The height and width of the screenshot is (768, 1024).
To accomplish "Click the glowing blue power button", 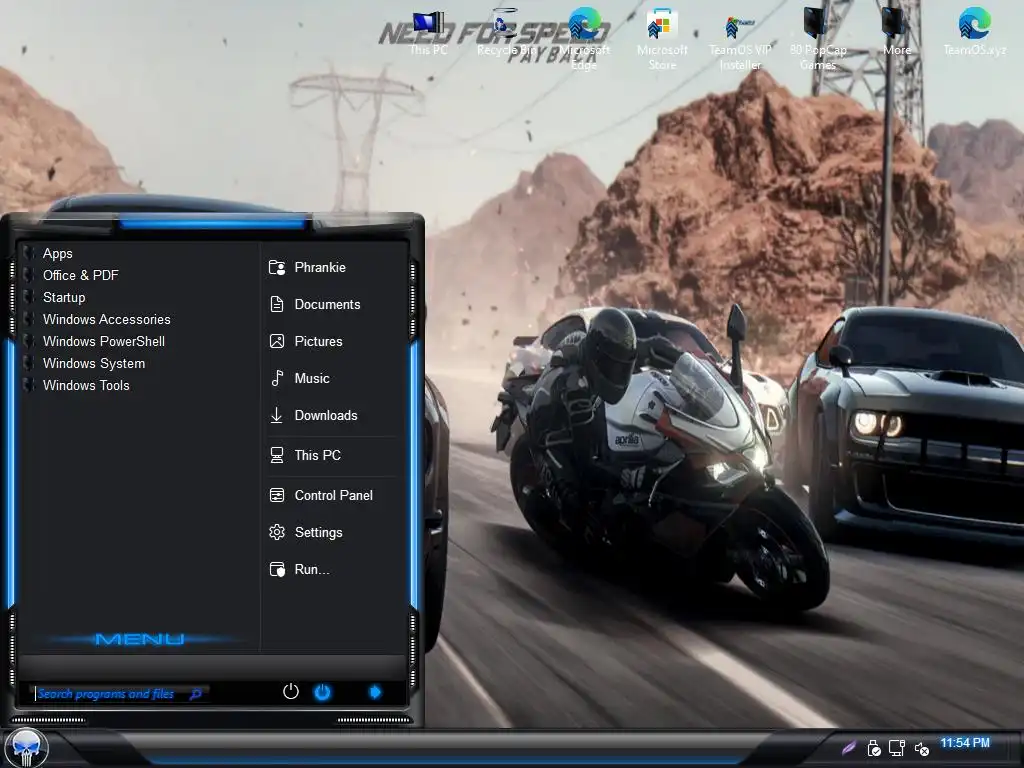I will point(323,692).
